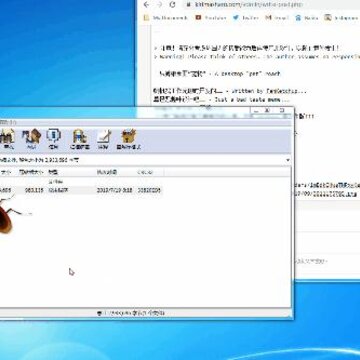Click the 'A Desktop "pet" roach' heading text
The width and height of the screenshot is (360, 360).
pos(246,74)
